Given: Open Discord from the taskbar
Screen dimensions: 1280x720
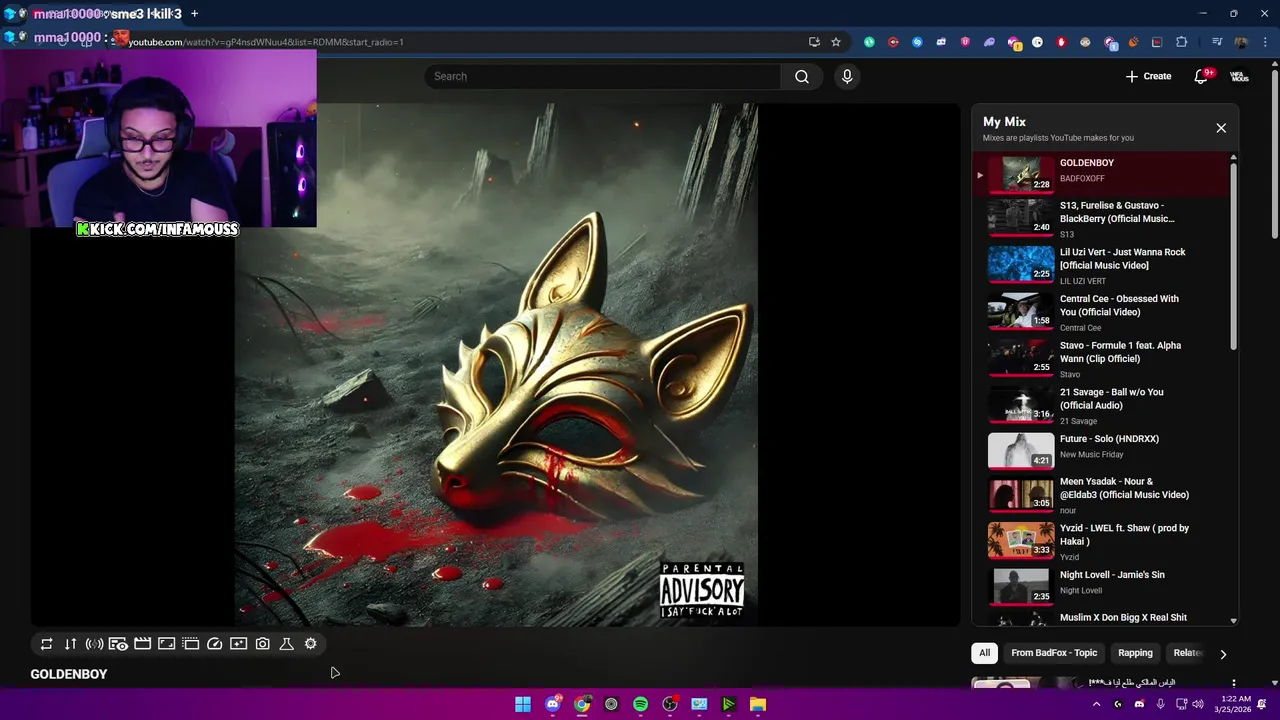Looking at the screenshot, I should pyautogui.click(x=552, y=704).
